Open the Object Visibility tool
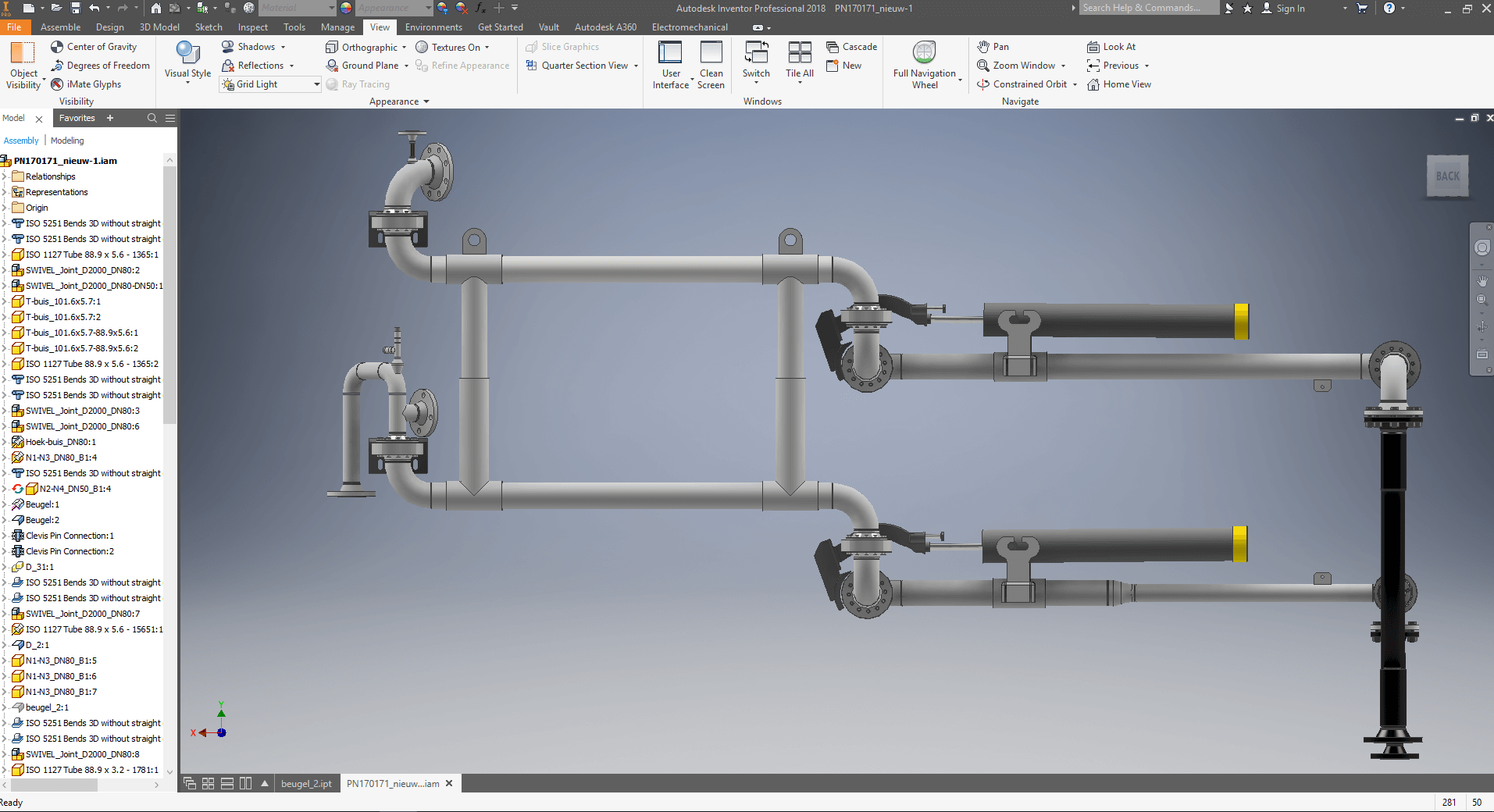This screenshot has height=812, width=1494. [x=23, y=65]
